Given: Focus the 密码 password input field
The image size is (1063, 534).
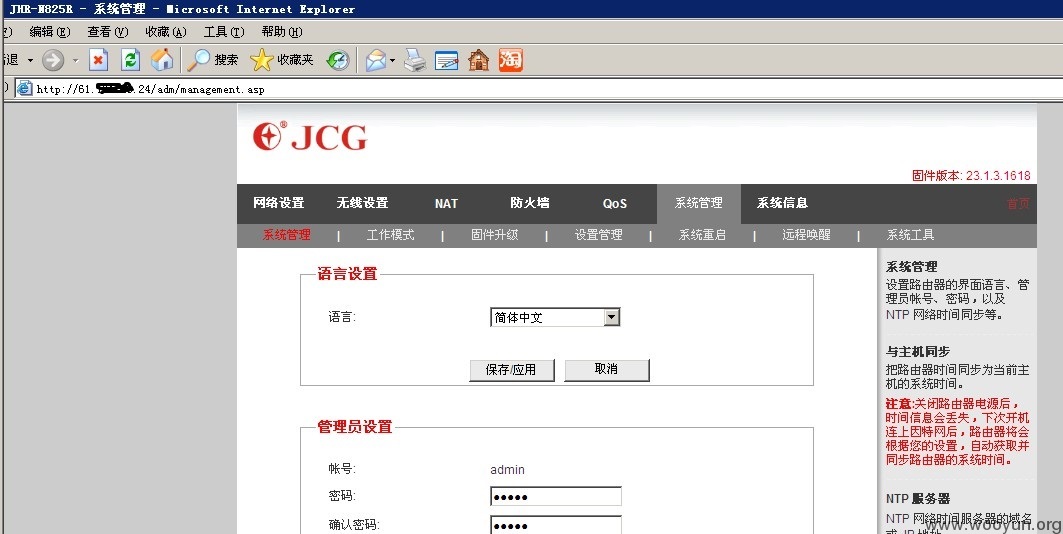Looking at the screenshot, I should [x=555, y=497].
